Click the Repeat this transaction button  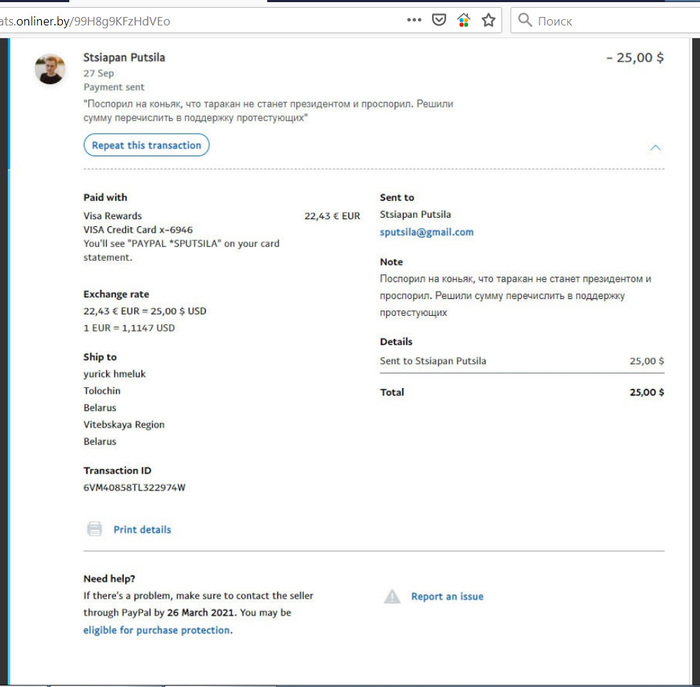[x=146, y=145]
